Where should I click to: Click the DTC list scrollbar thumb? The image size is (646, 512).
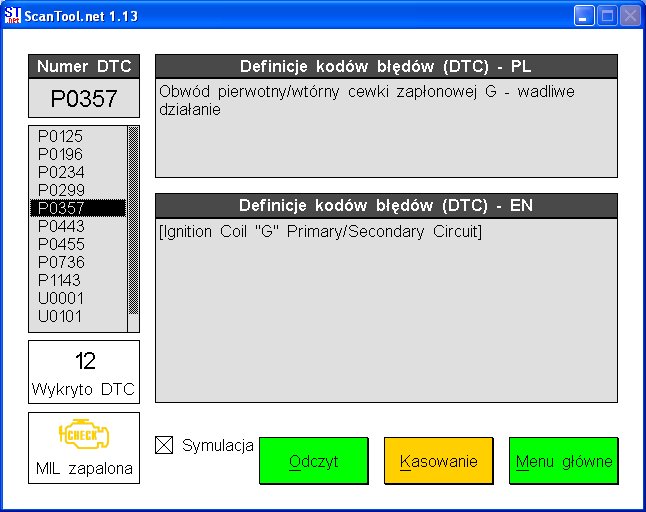tap(133, 220)
